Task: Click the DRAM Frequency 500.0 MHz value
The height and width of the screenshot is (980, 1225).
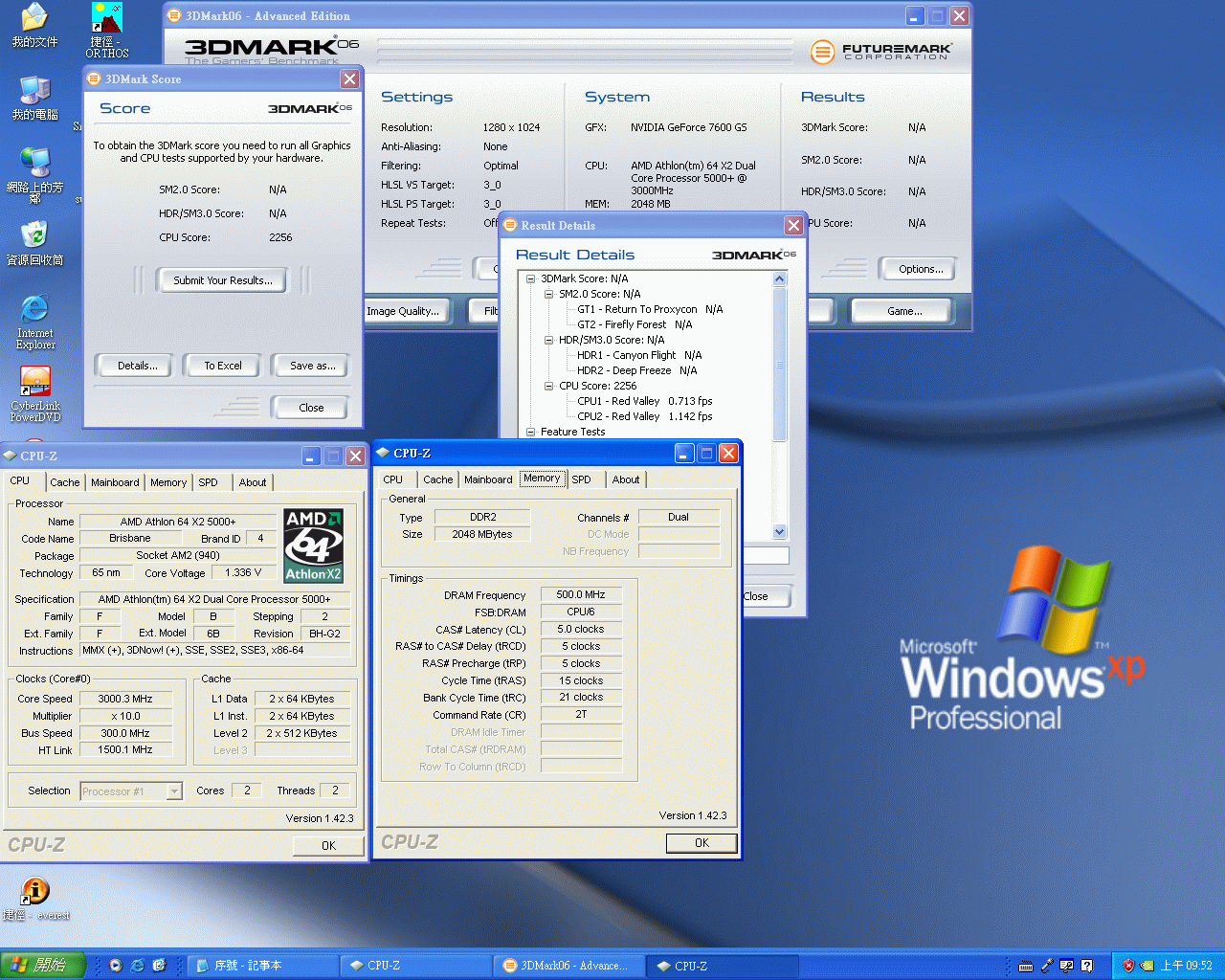Action: (581, 594)
